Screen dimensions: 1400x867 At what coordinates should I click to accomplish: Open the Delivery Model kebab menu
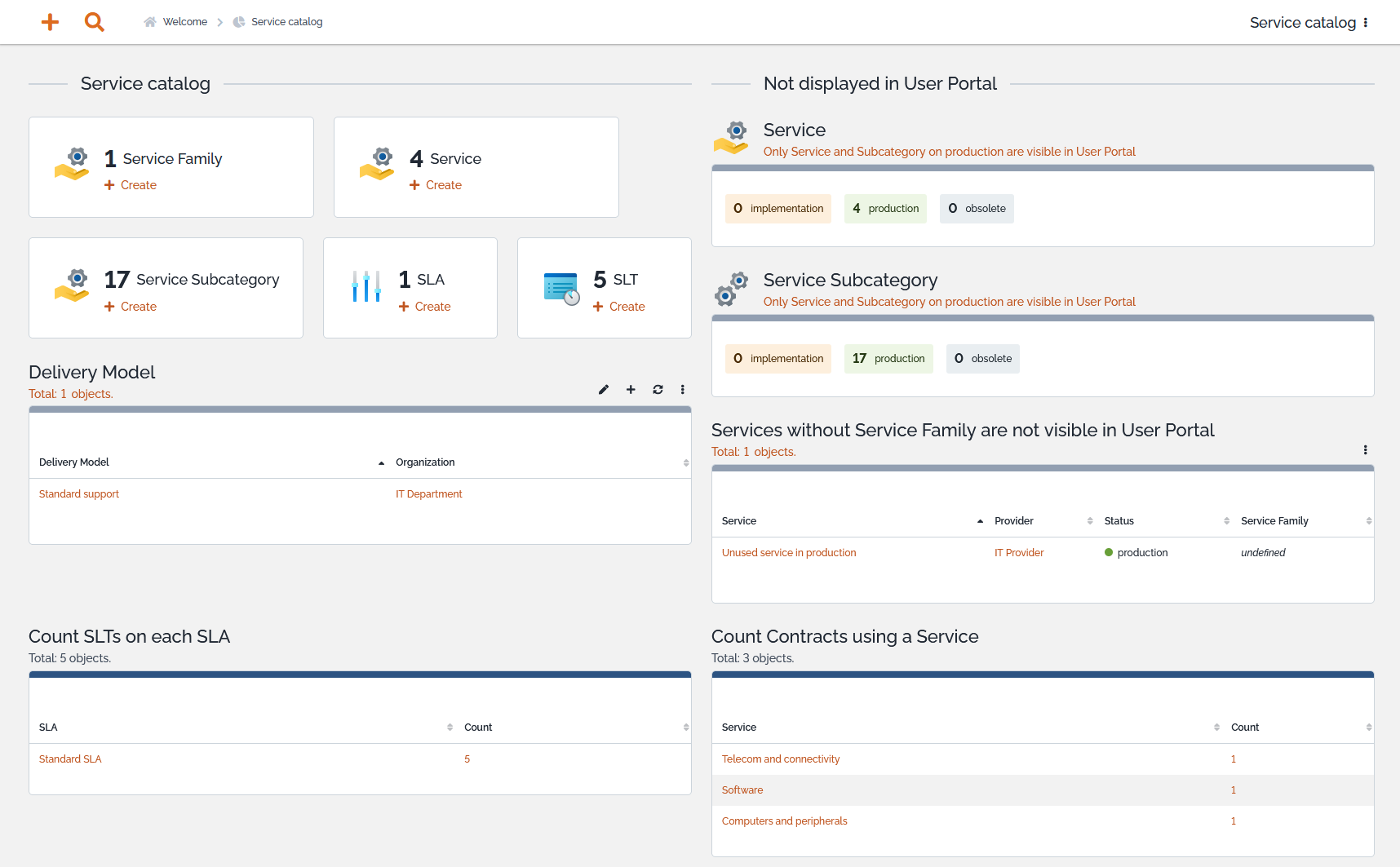pos(683,390)
